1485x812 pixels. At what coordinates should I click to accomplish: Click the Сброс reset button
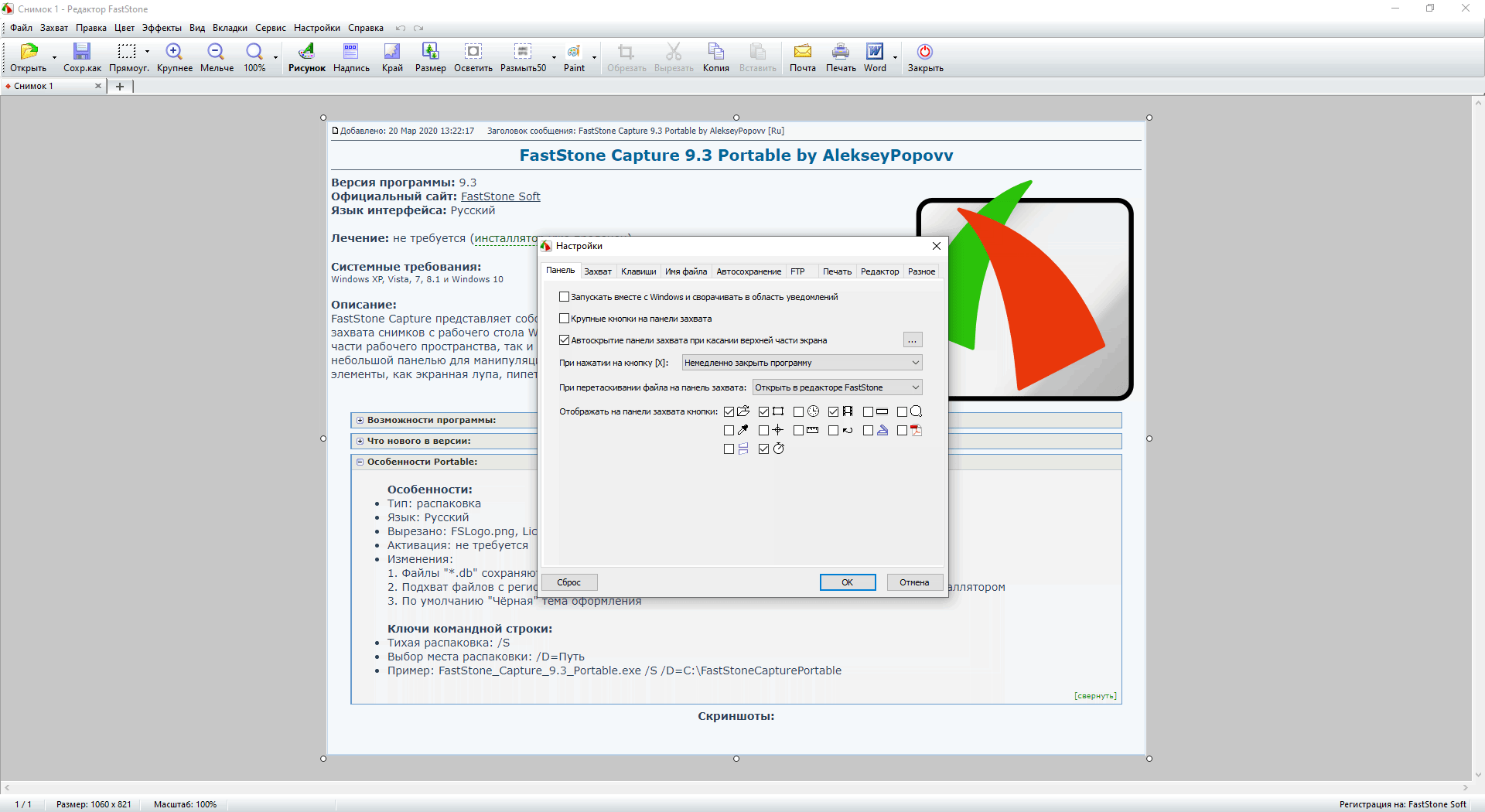(x=569, y=582)
